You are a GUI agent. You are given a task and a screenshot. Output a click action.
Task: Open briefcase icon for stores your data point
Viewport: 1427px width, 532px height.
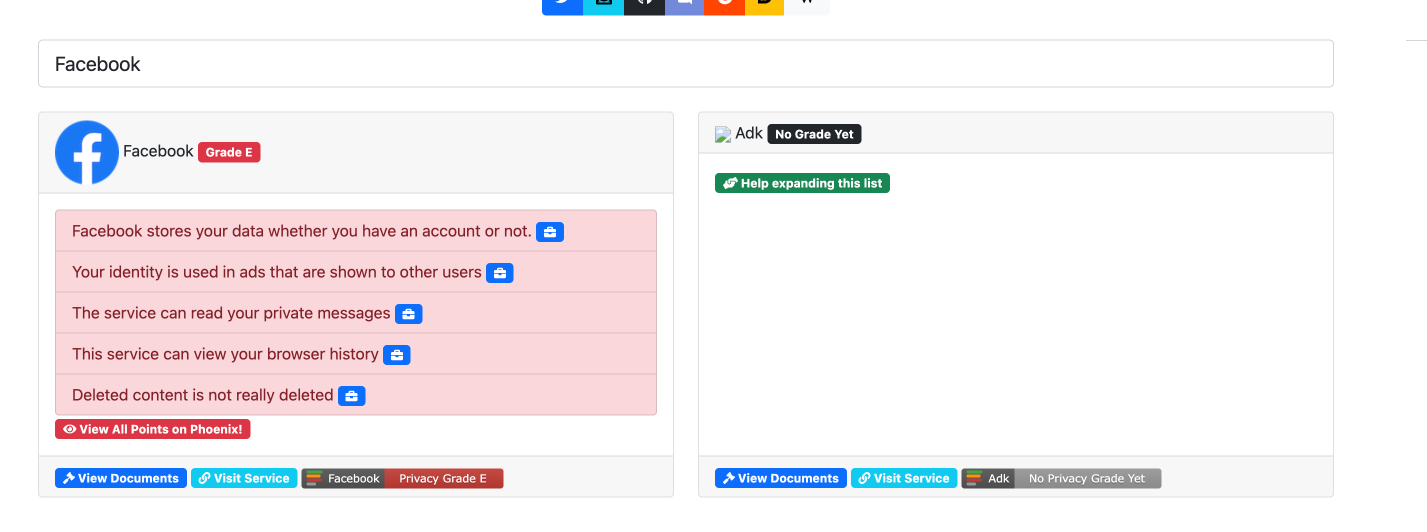[550, 232]
